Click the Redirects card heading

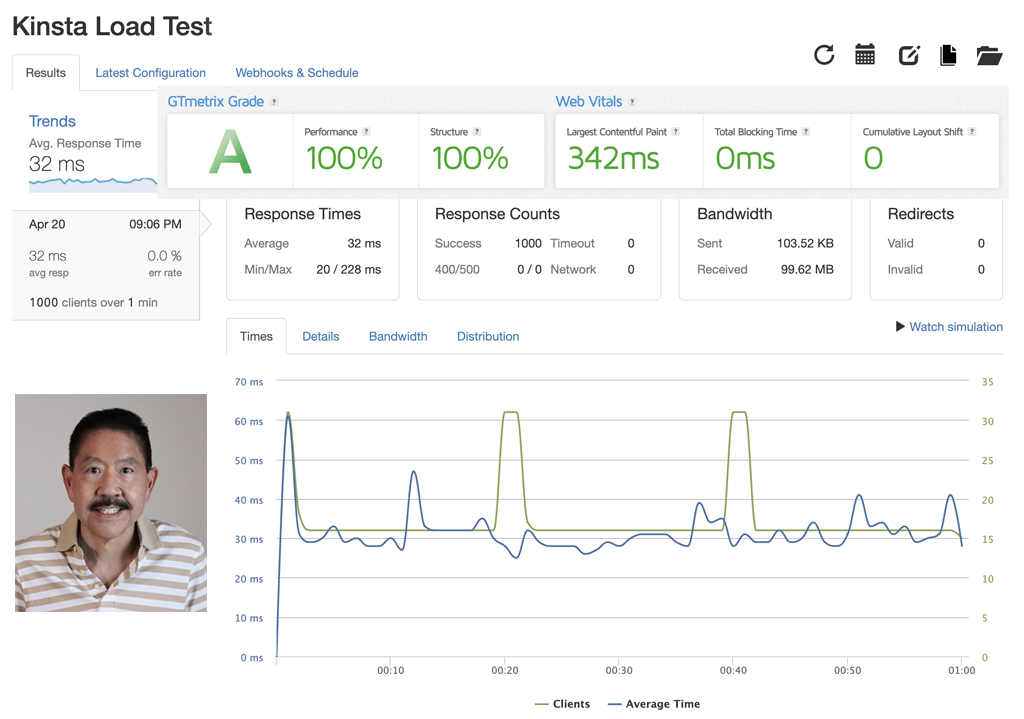click(x=921, y=214)
